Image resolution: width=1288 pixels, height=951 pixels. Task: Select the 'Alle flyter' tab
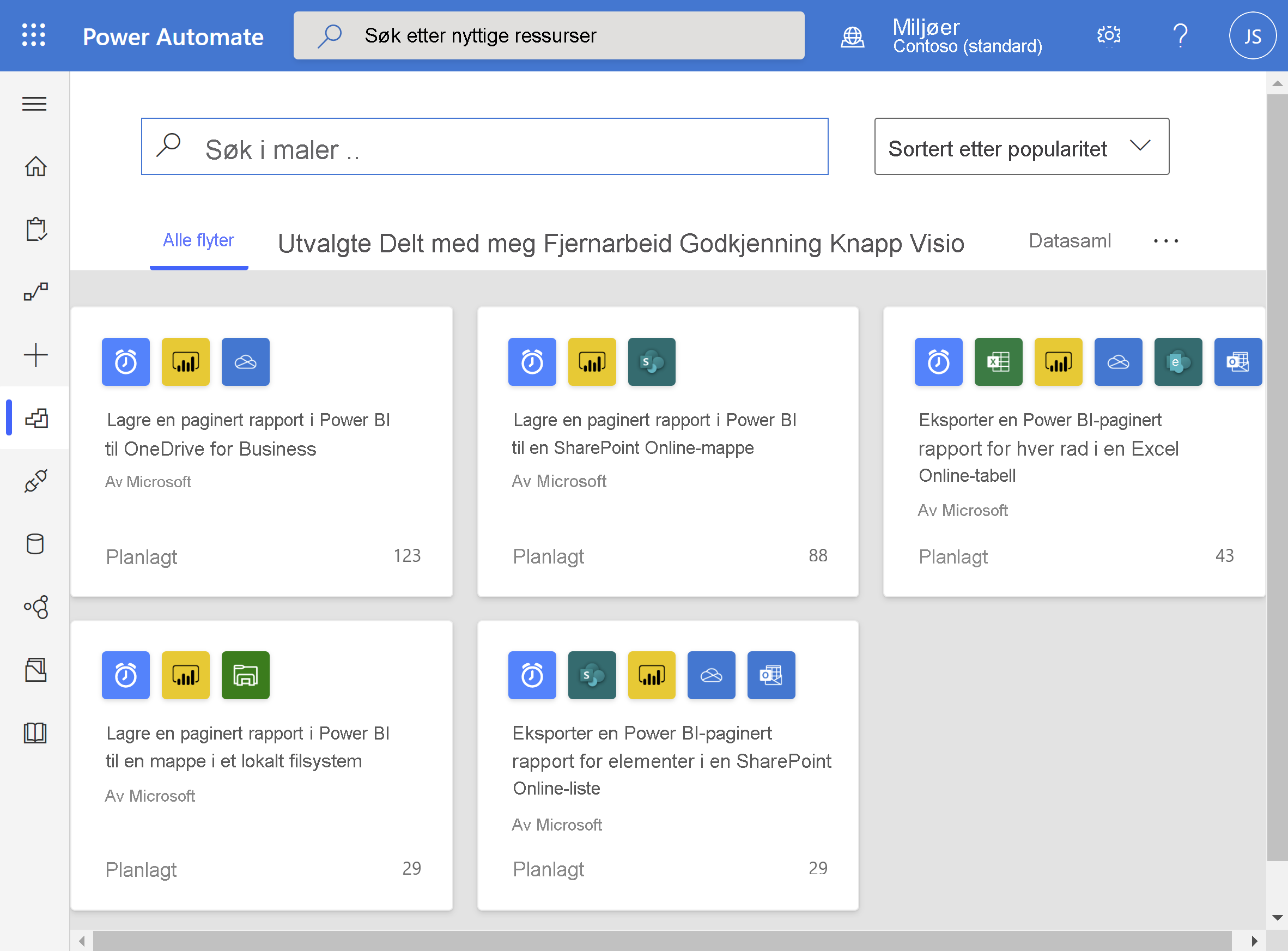point(197,239)
